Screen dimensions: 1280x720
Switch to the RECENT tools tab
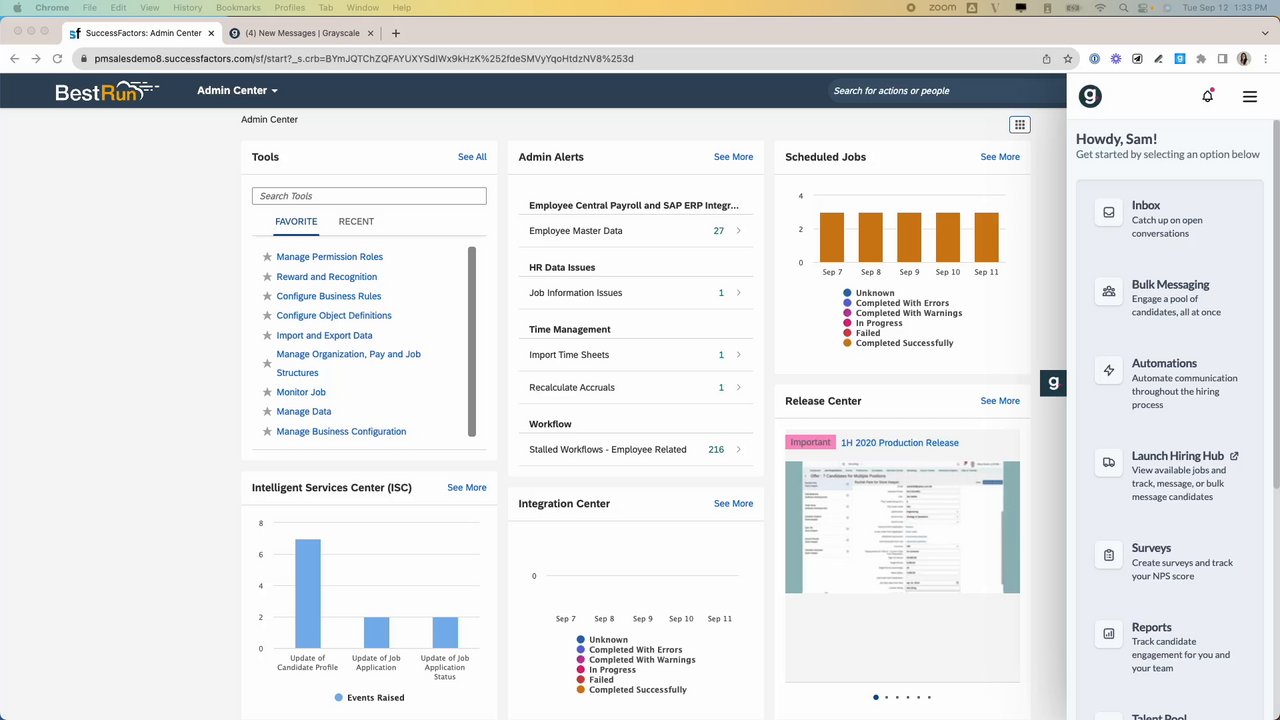[x=356, y=222]
